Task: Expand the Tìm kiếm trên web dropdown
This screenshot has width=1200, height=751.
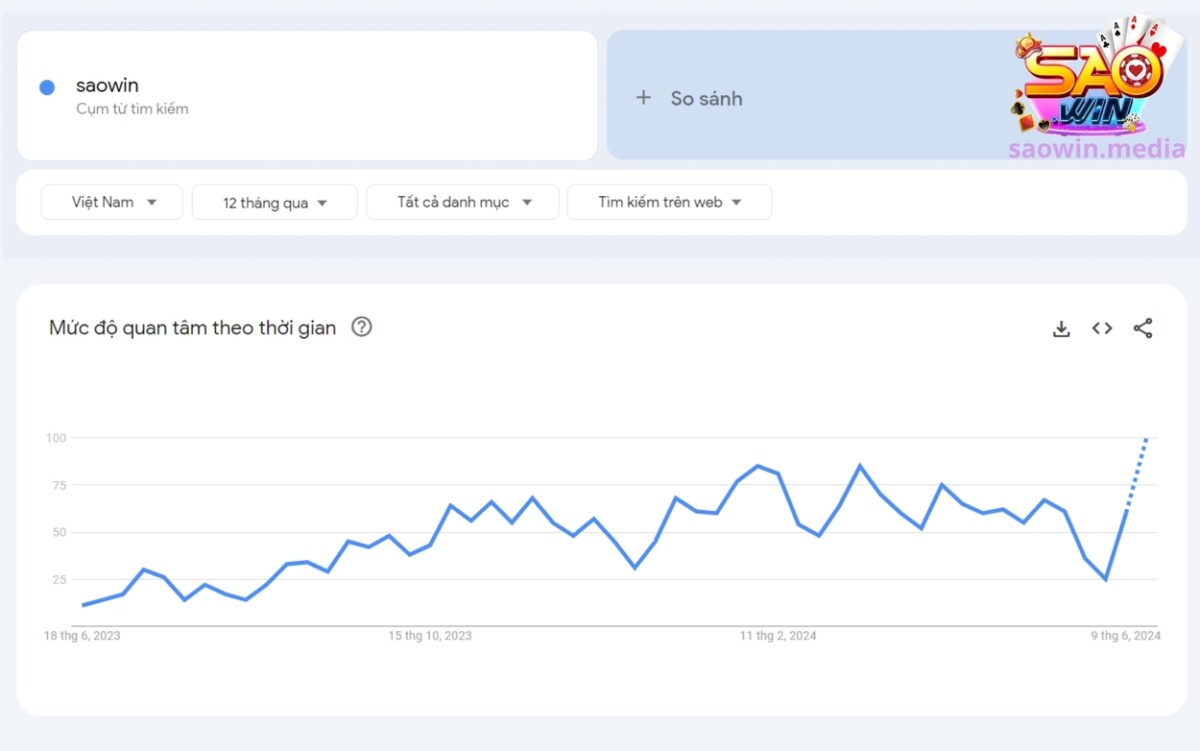Action: coord(669,202)
